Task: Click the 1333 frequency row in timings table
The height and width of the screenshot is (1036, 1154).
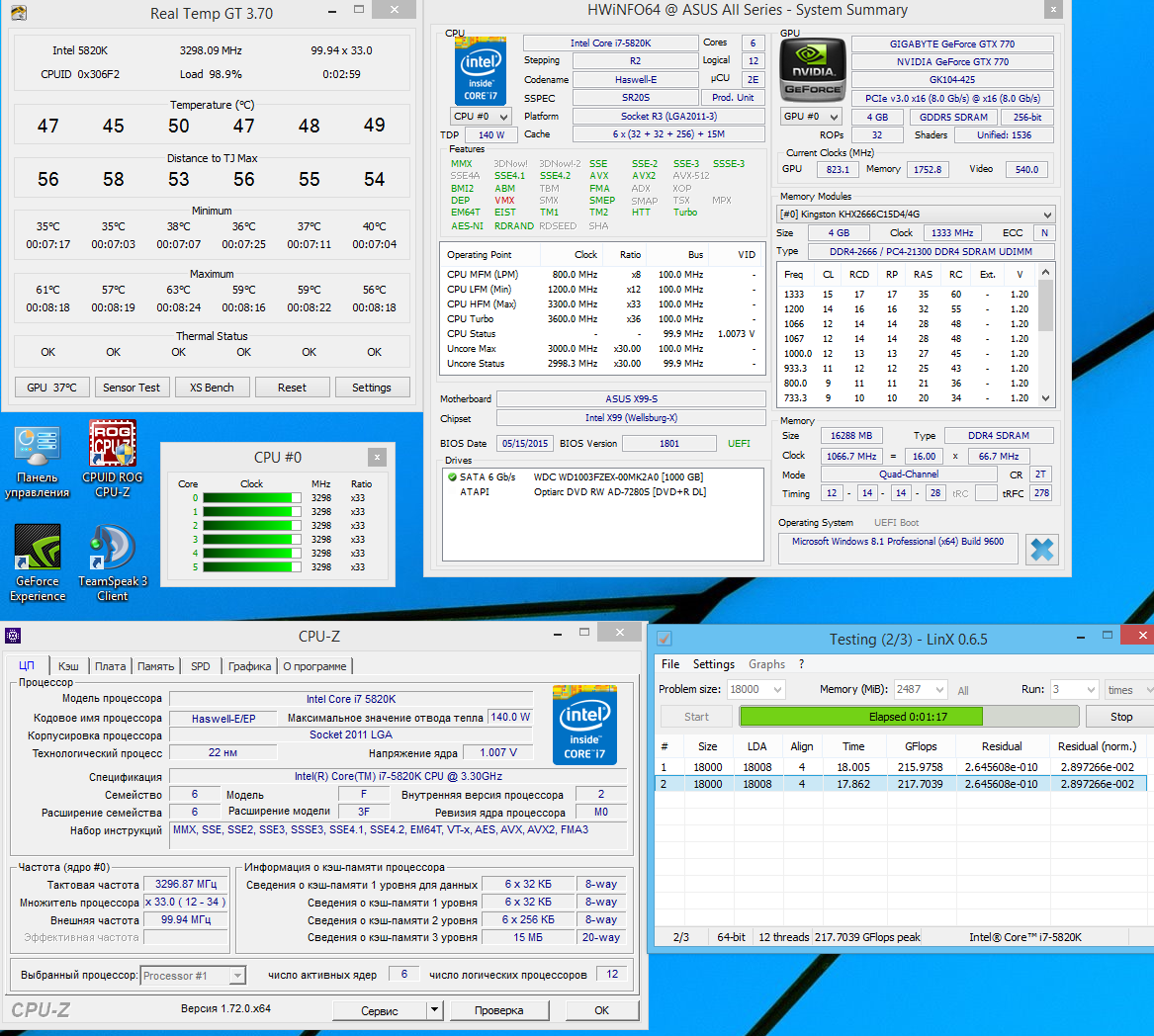Action: tap(906, 295)
